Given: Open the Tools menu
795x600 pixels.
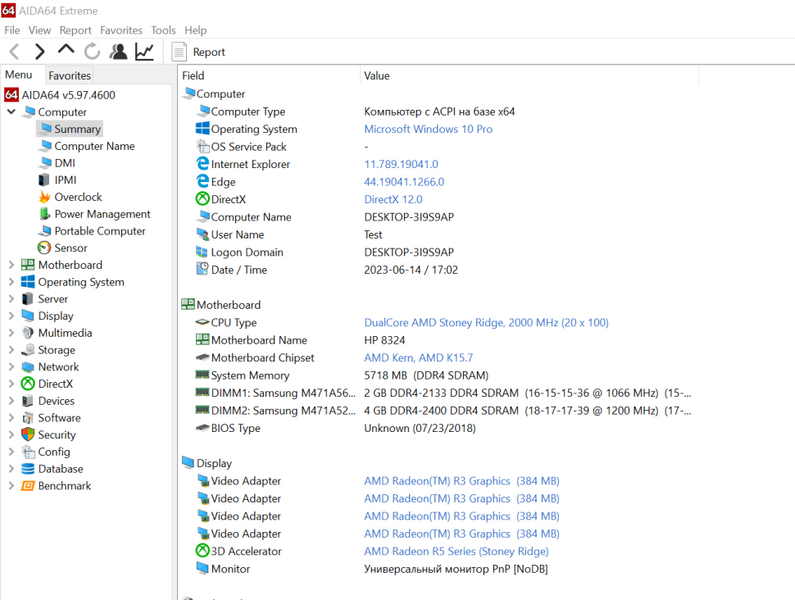Looking at the screenshot, I should [x=163, y=30].
